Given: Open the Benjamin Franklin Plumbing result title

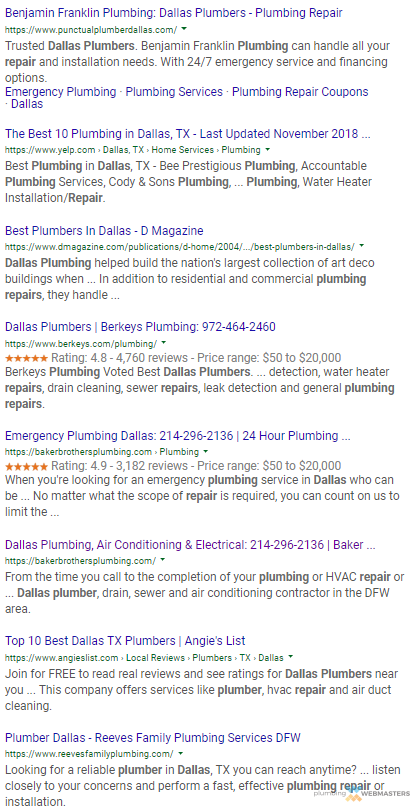Looking at the screenshot, I should [173, 13].
